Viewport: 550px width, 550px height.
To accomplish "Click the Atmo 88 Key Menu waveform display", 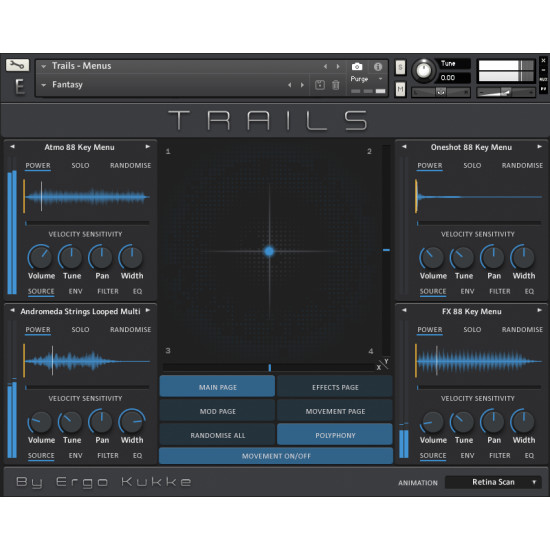I will (87, 197).
